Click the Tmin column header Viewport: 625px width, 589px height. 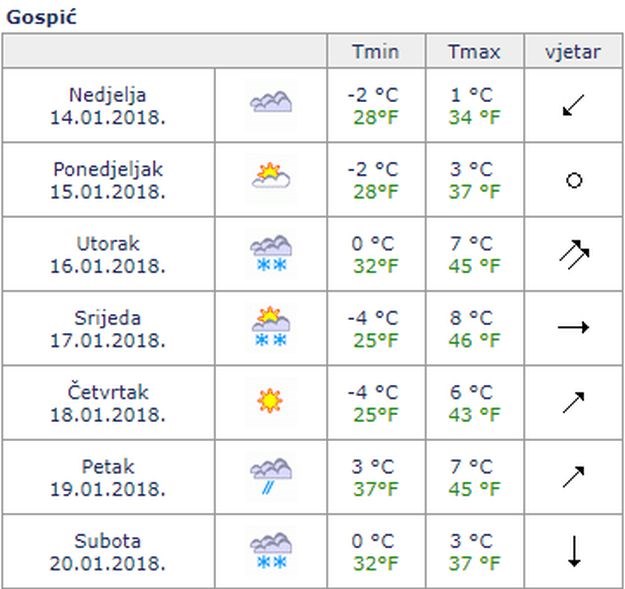coord(376,51)
